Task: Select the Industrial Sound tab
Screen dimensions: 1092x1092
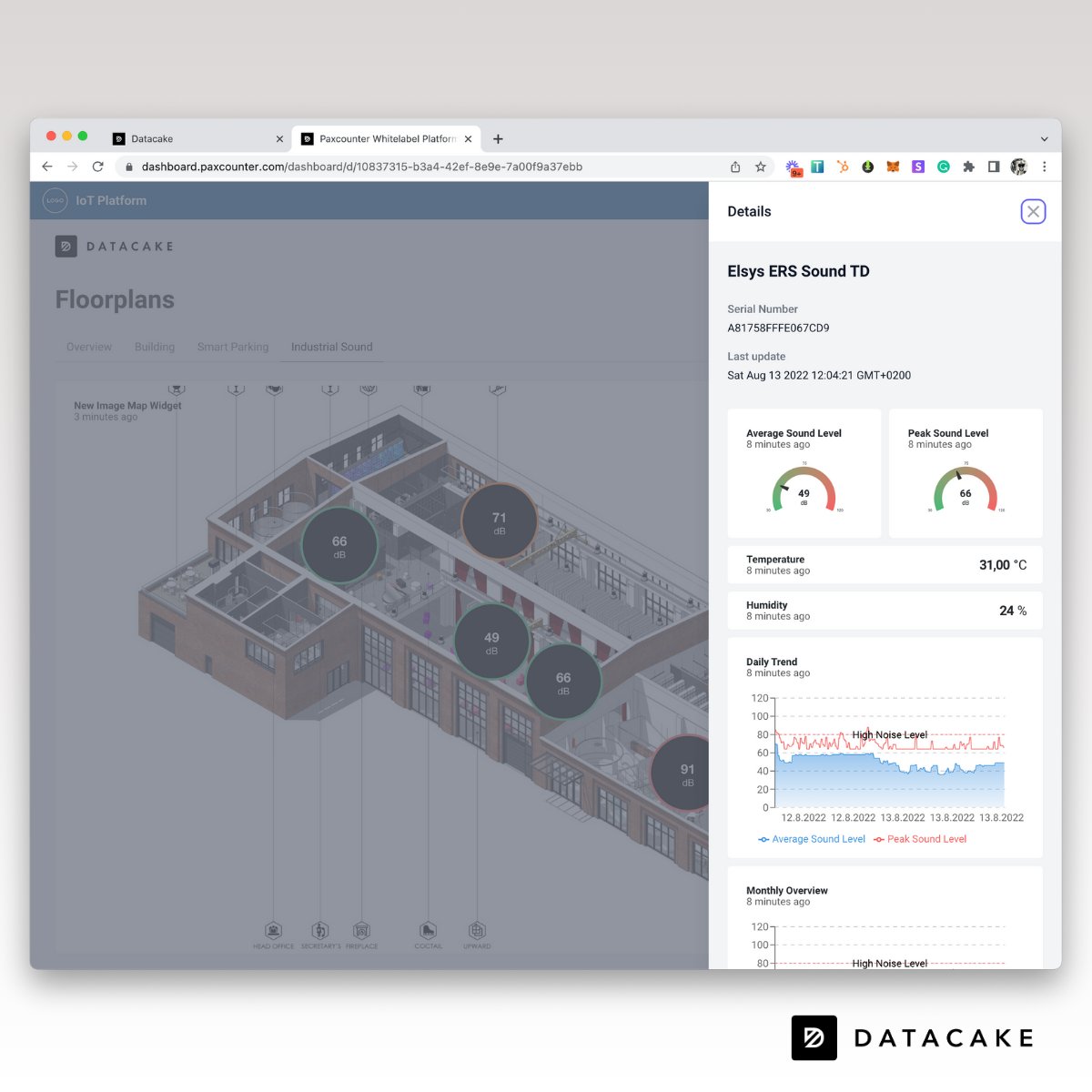Action: [331, 347]
